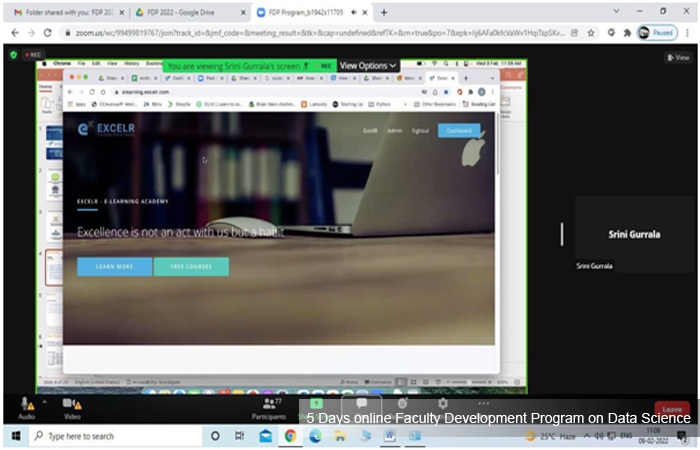Go back with Chrome's back arrow

[x=15, y=33]
